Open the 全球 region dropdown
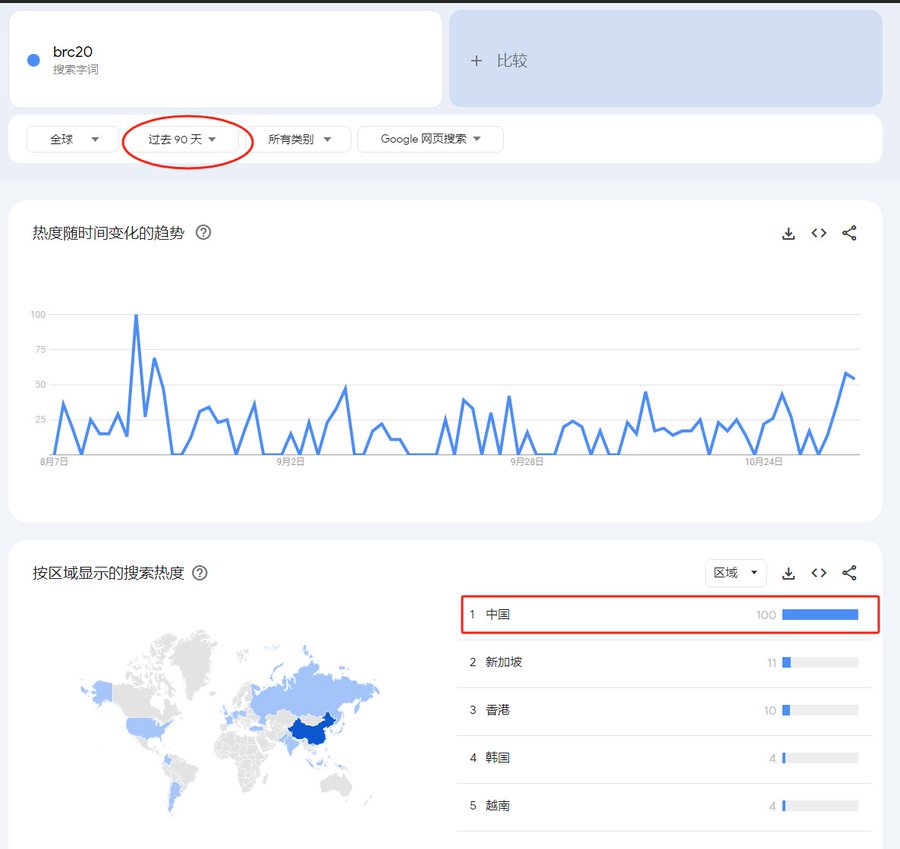 point(73,139)
